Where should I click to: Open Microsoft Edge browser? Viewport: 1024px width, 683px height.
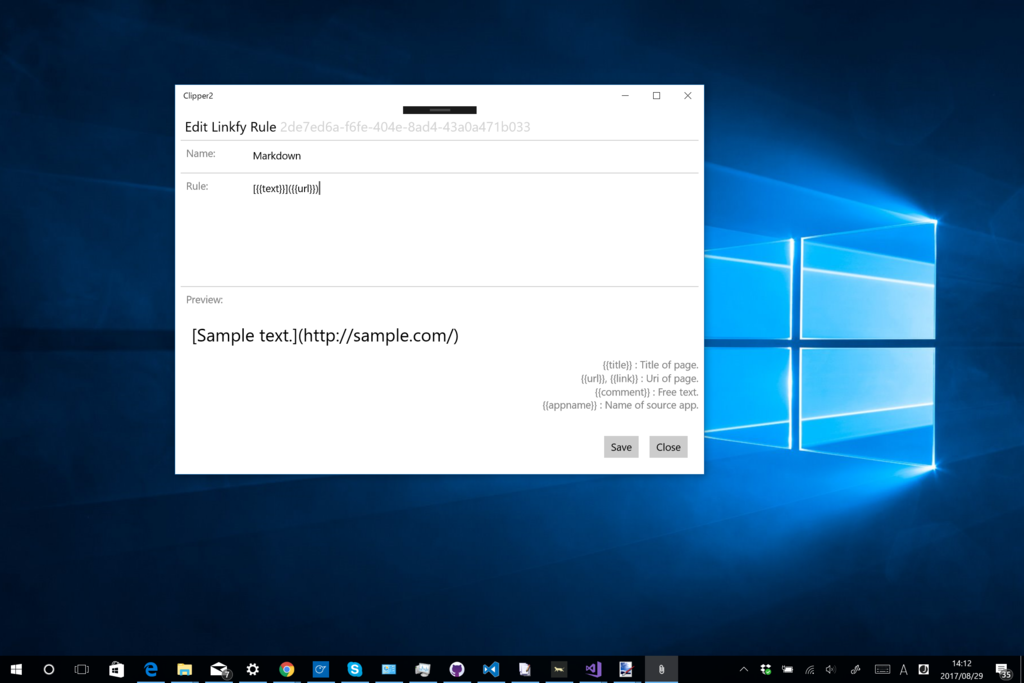coord(151,669)
